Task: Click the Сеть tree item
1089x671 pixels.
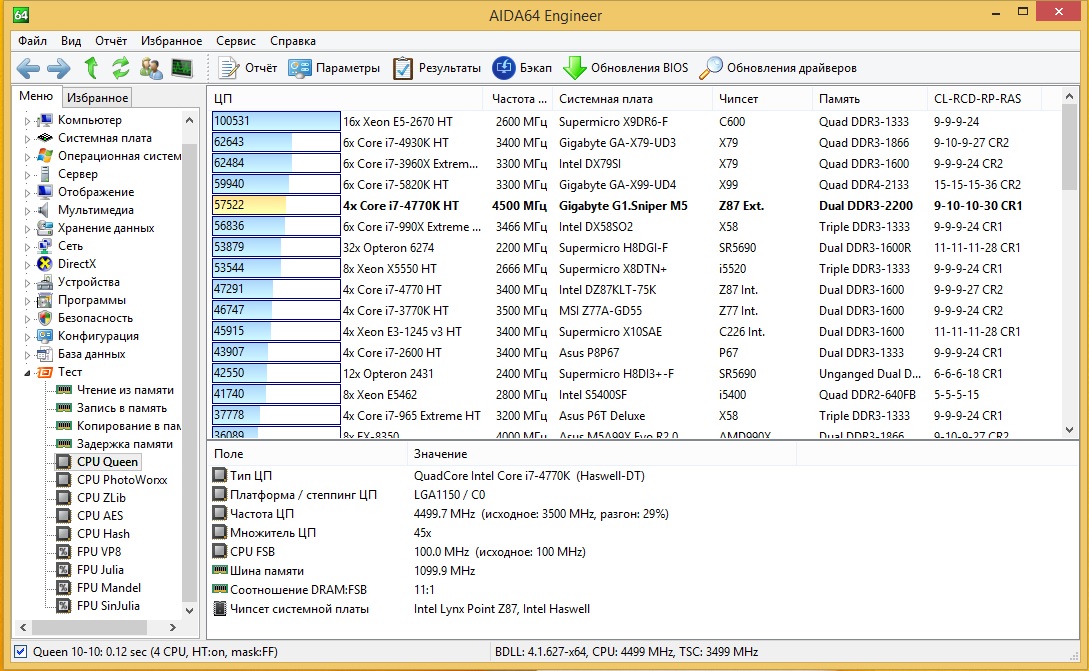Action: pyautogui.click(x=70, y=245)
